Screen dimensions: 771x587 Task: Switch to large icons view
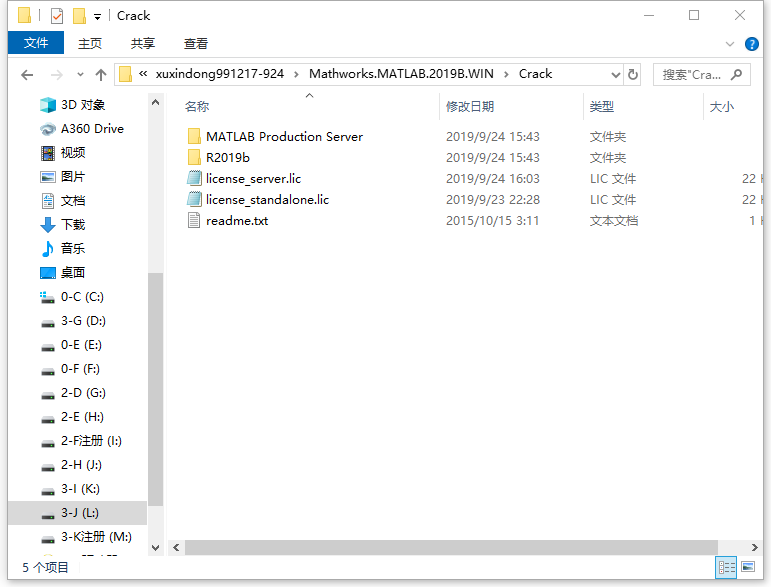tap(748, 567)
